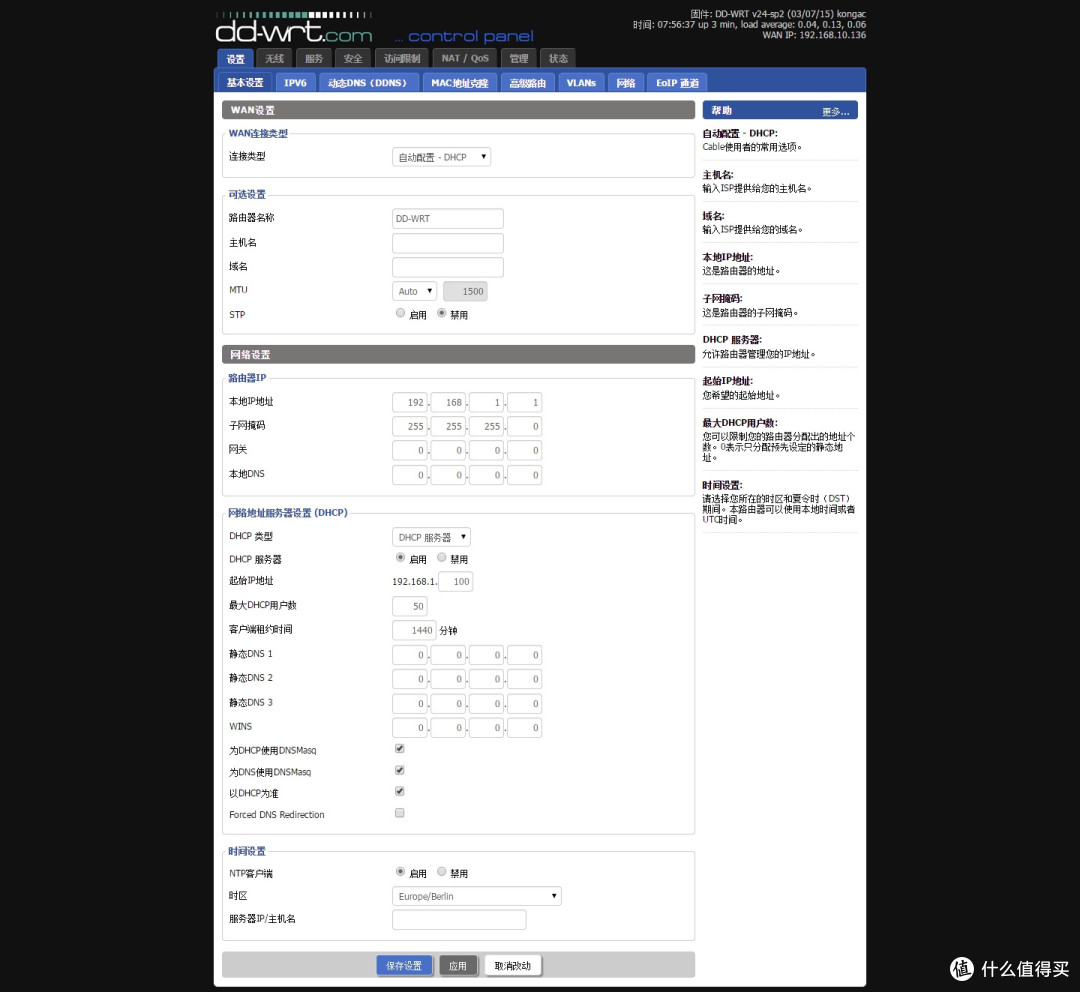Toggle the 以DHCP为准 checkbox
Image resolution: width=1080 pixels, height=992 pixels.
click(399, 792)
